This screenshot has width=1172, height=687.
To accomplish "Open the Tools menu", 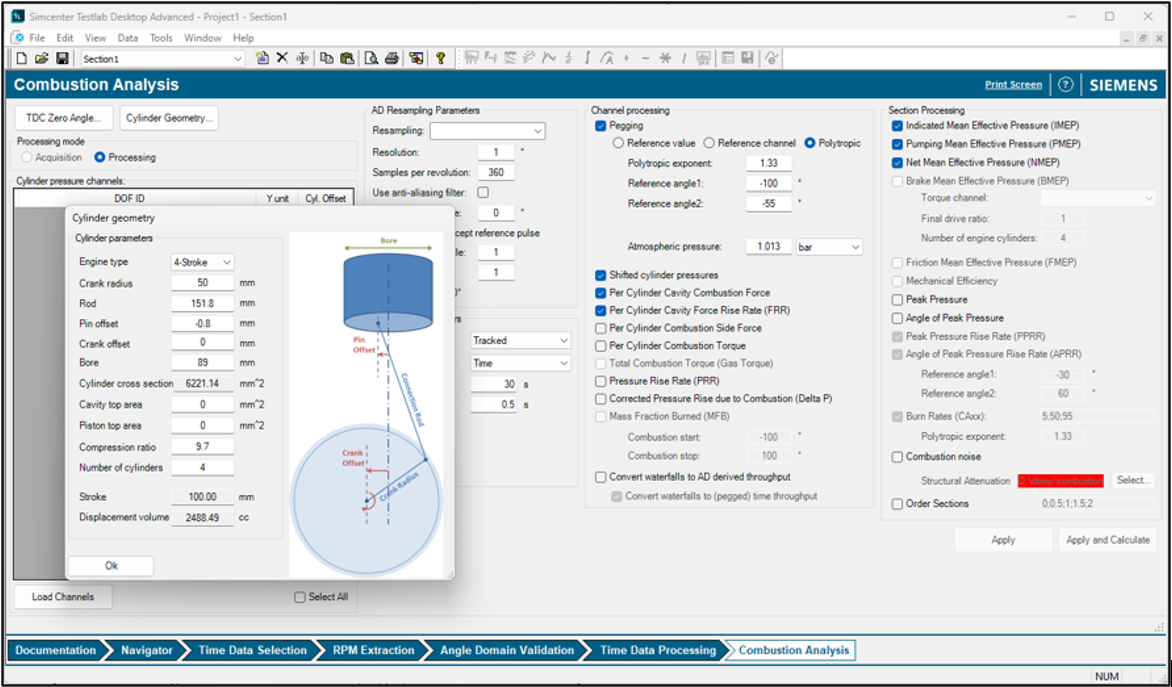I will (161, 37).
